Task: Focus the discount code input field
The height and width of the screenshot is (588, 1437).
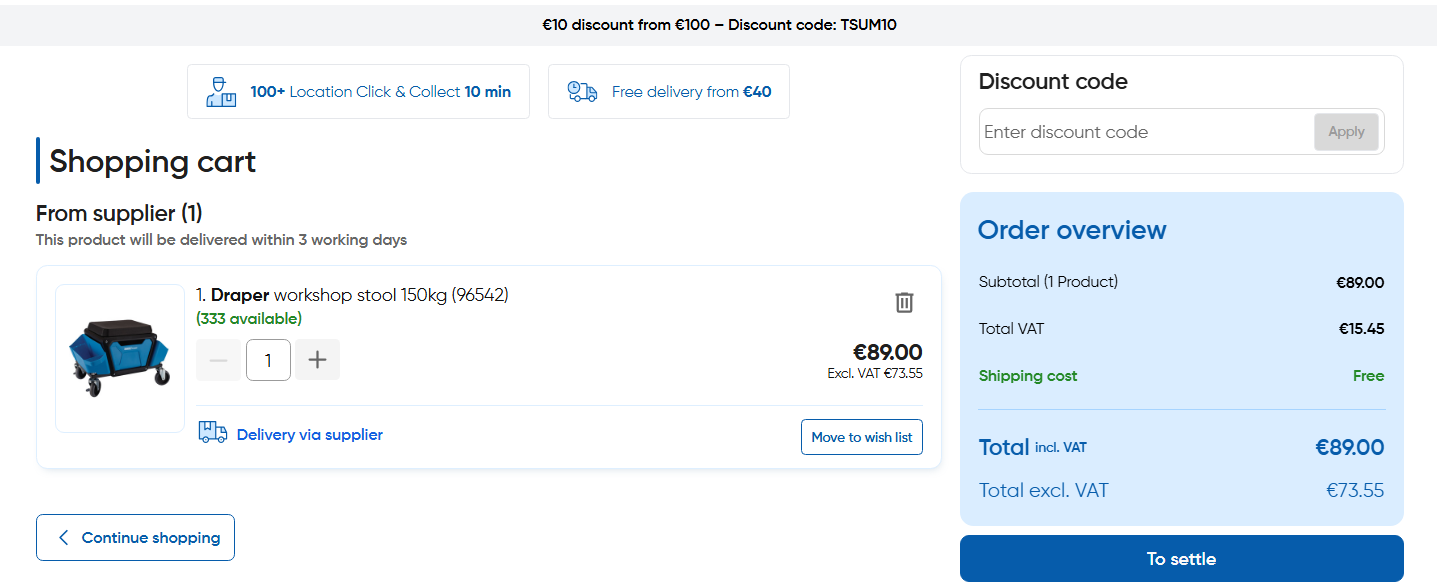Action: 1146,132
